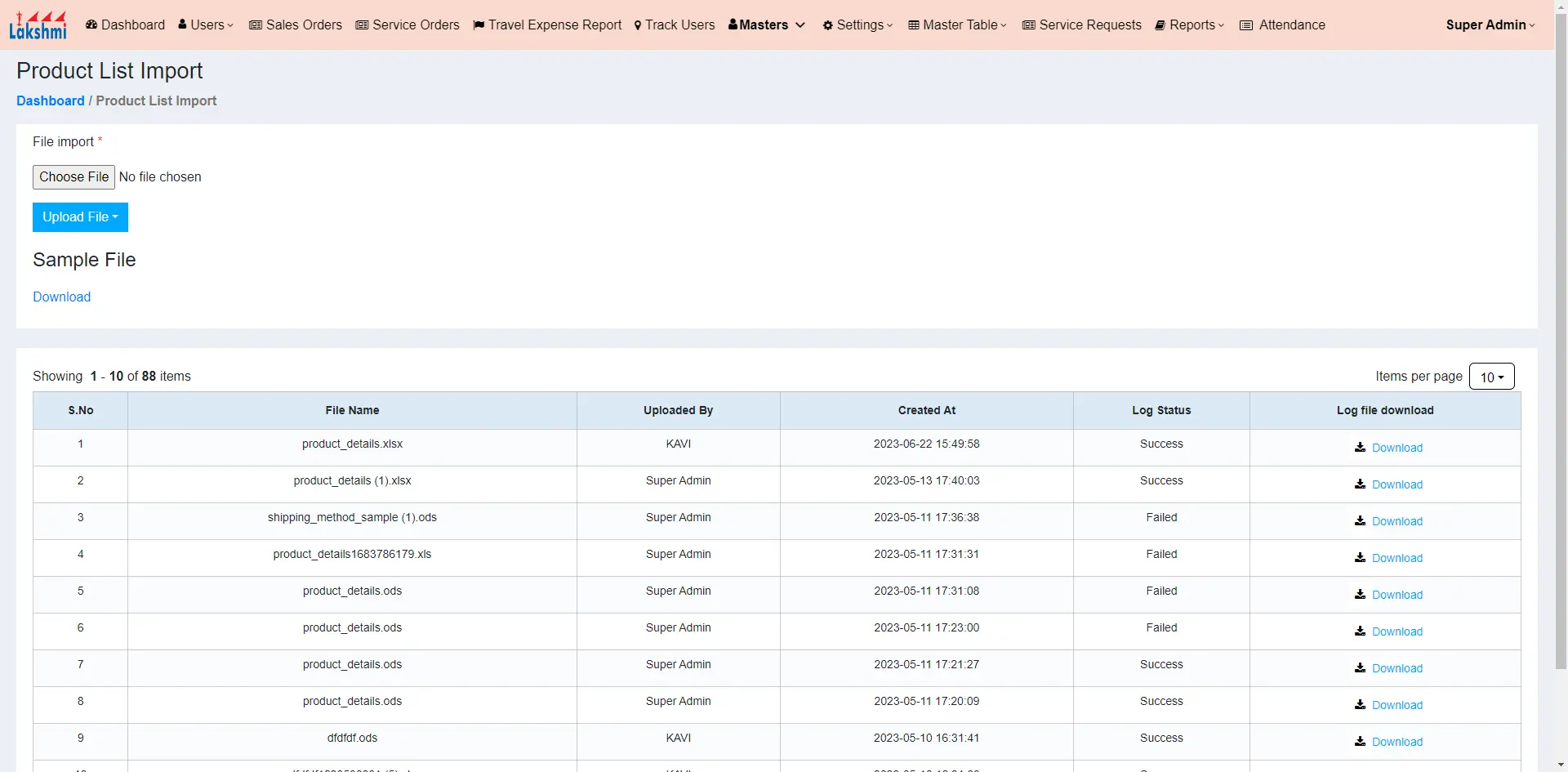Download the Sample File
The width and height of the screenshot is (1568, 772).
click(x=62, y=297)
